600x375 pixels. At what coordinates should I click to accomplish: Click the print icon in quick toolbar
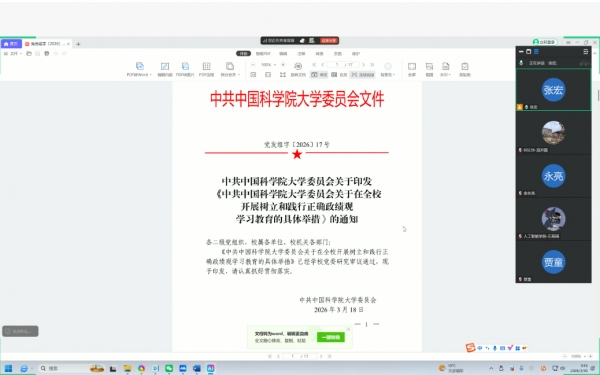click(x=46, y=54)
